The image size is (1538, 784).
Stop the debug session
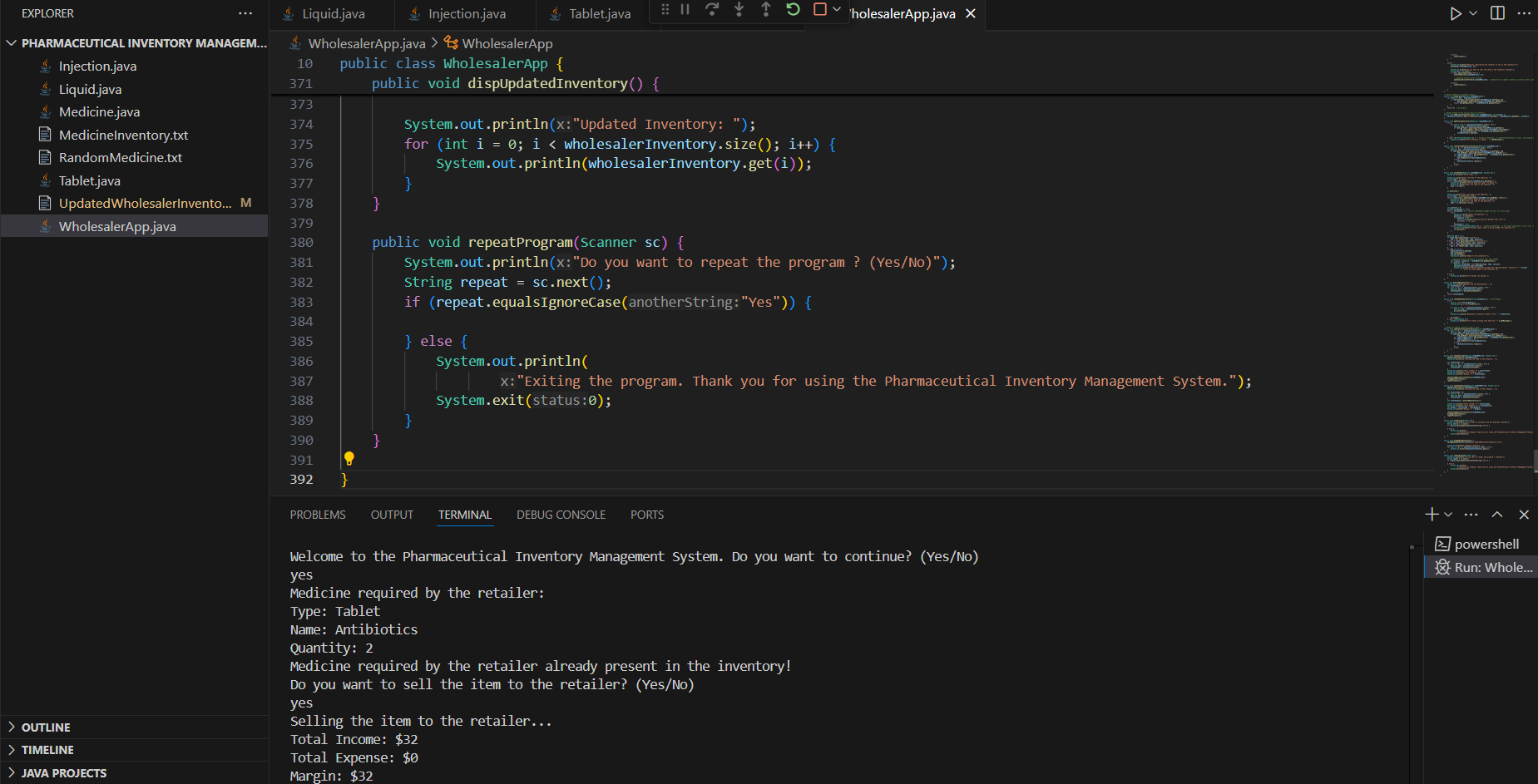click(x=820, y=10)
